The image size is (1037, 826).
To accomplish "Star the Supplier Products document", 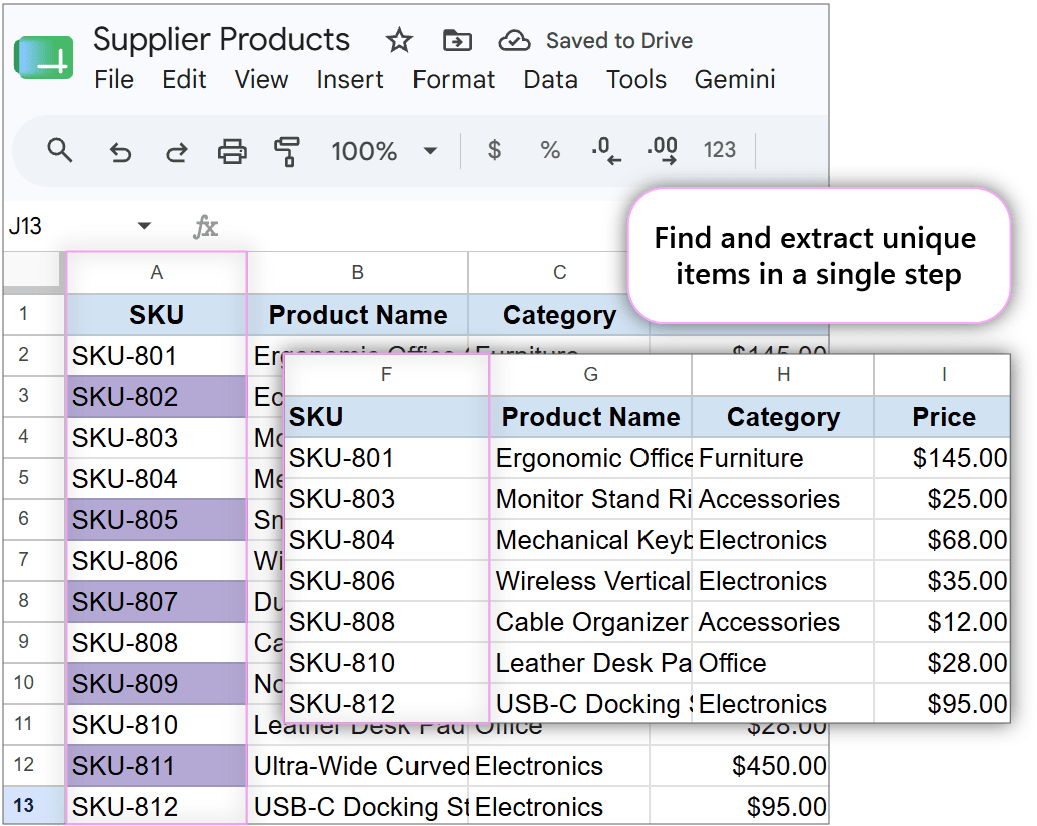I will 399,40.
